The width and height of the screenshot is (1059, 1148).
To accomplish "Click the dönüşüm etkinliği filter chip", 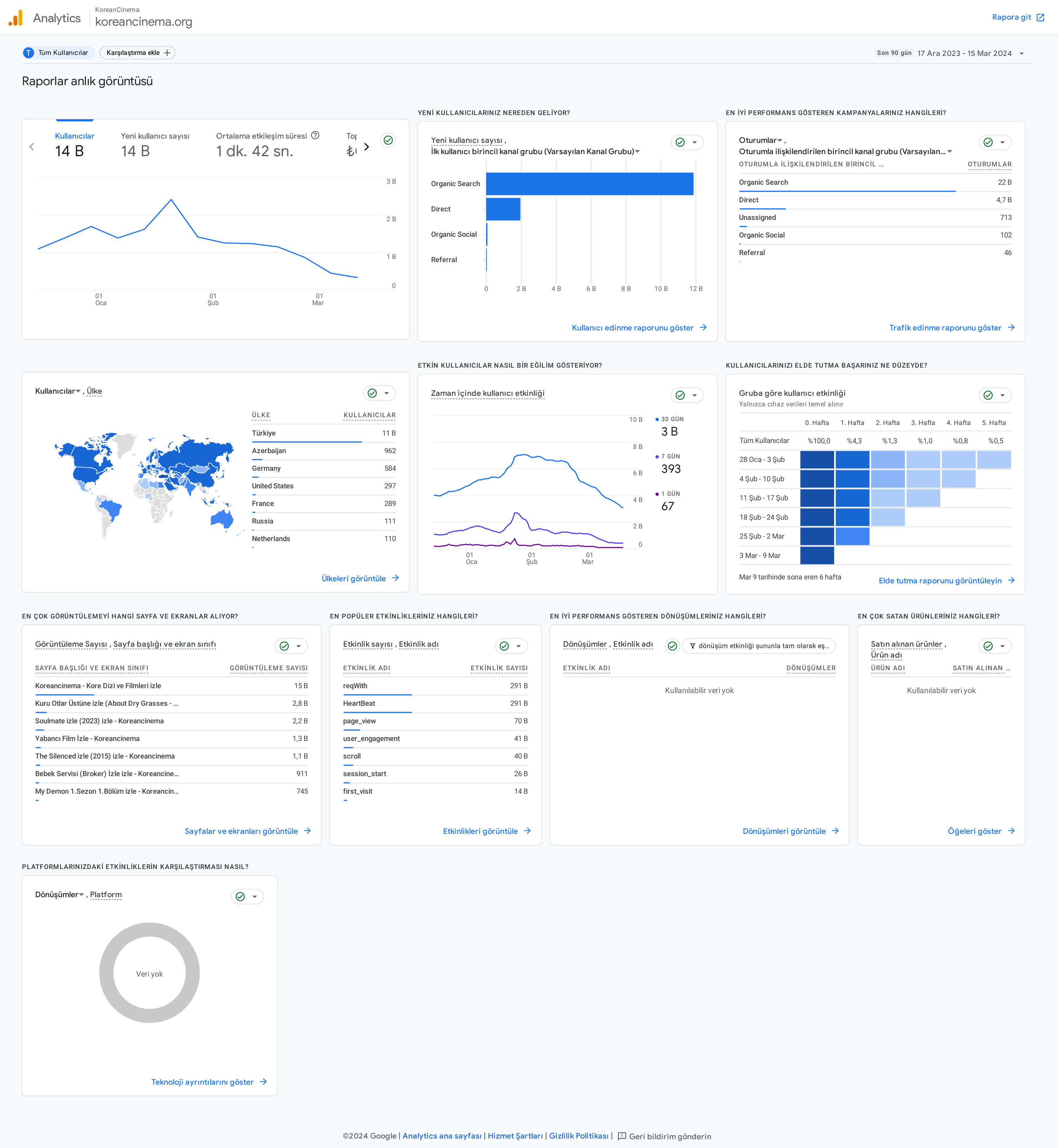I will (759, 646).
